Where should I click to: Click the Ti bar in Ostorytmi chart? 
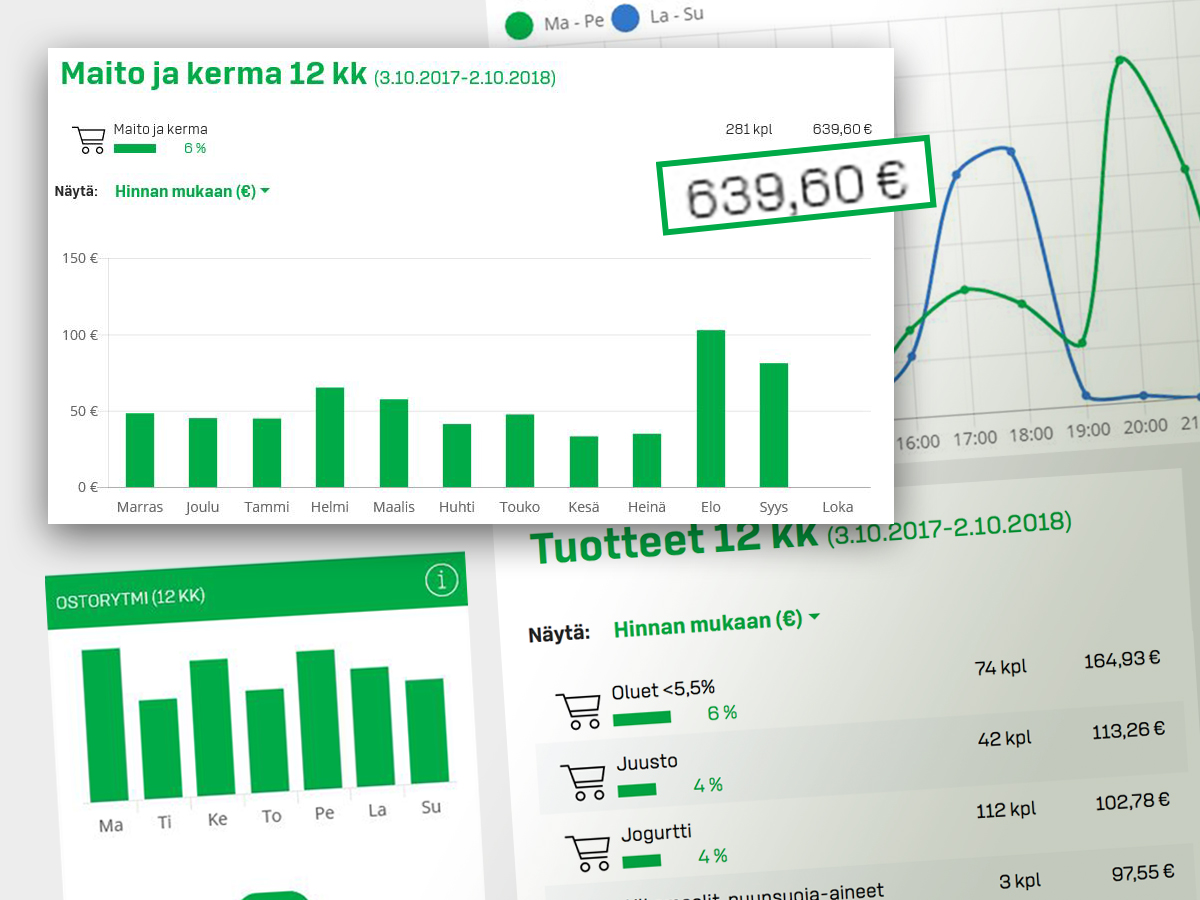click(x=160, y=749)
